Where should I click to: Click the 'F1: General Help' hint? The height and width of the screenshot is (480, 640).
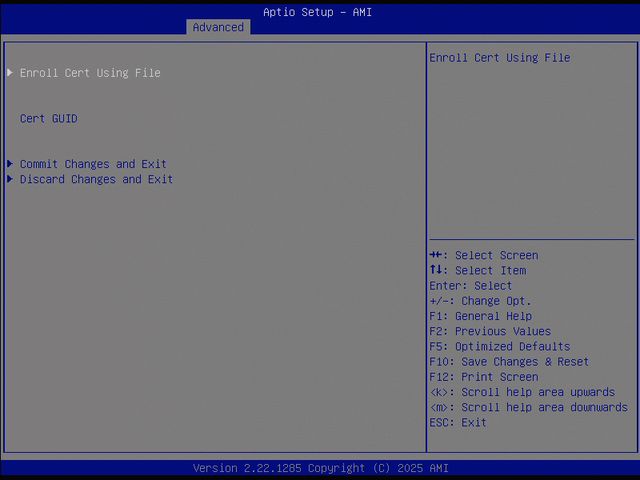[x=480, y=316]
